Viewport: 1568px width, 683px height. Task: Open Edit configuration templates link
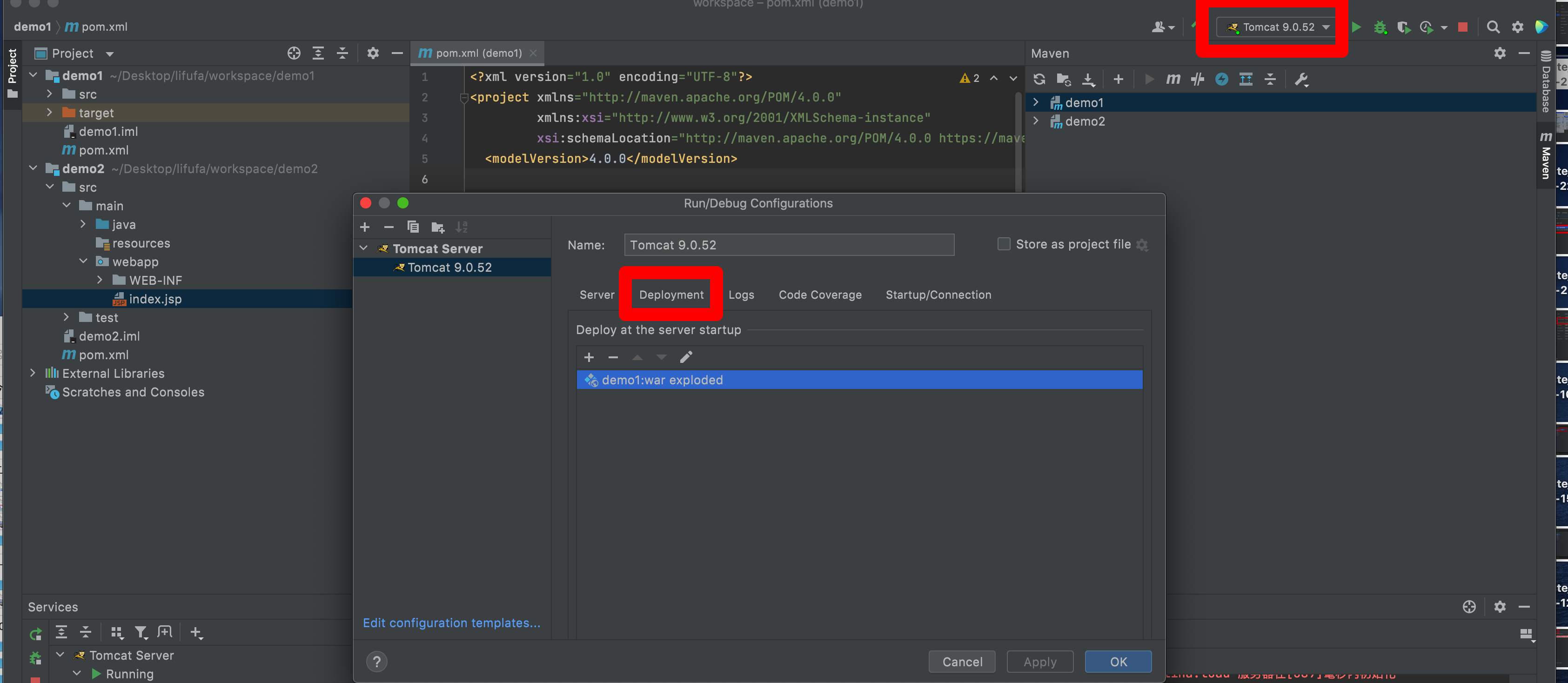point(451,623)
